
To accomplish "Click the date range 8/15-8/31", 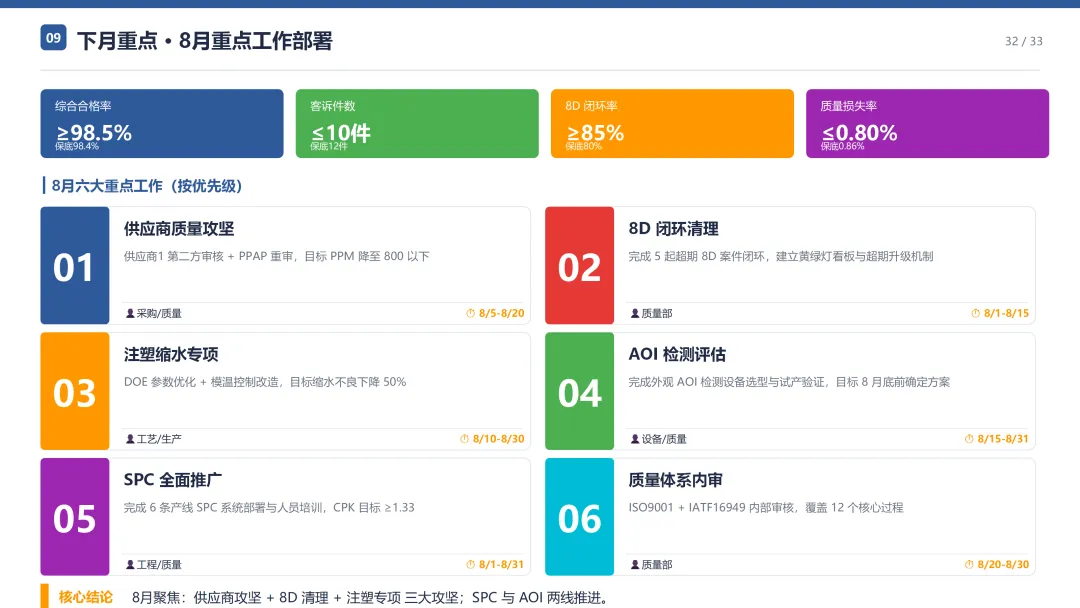I will point(1003,439).
